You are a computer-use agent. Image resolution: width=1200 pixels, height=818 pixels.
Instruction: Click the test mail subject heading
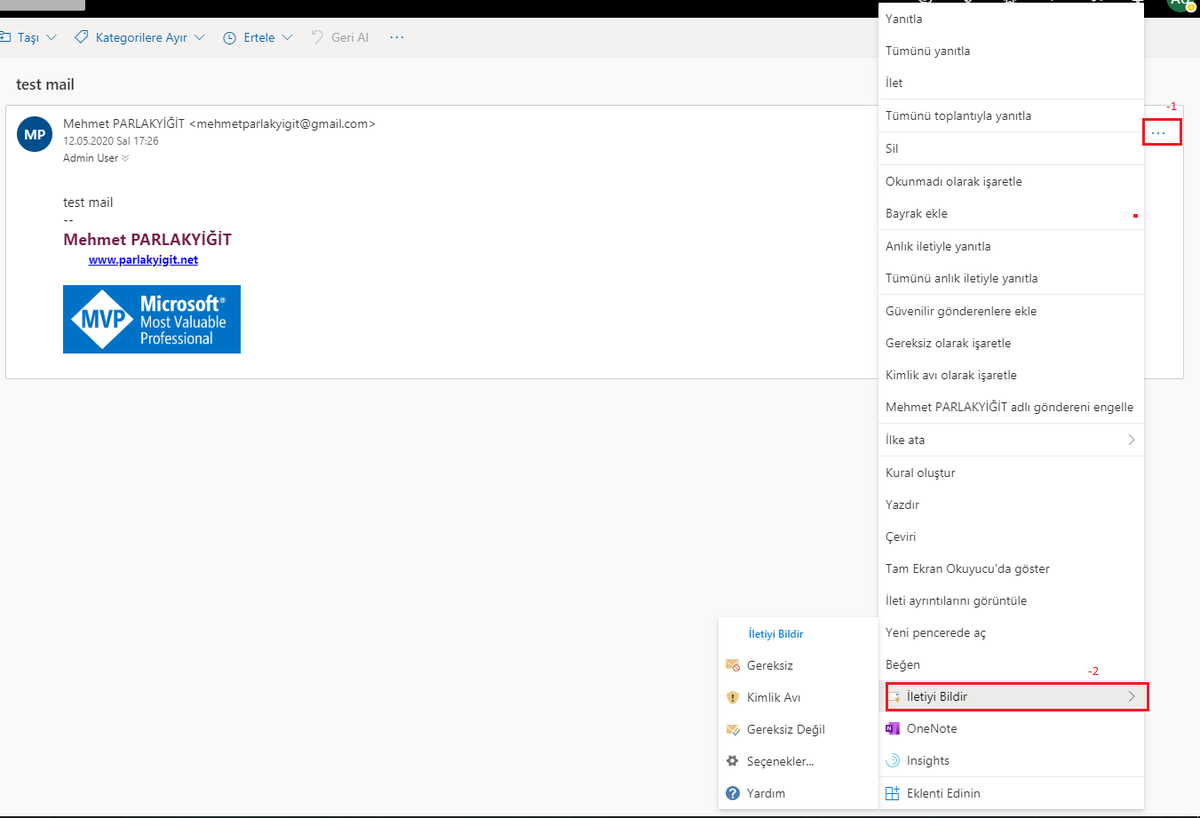point(45,85)
